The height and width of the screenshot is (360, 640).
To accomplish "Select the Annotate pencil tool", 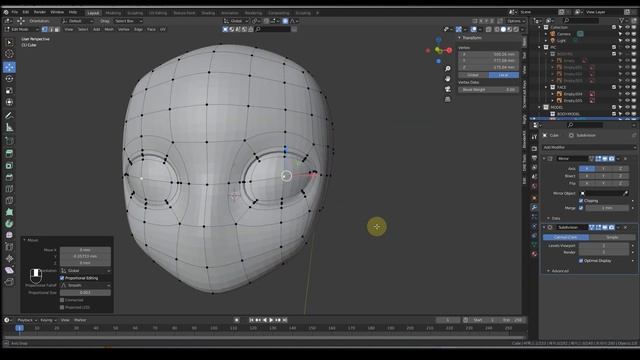I will 9,116.
